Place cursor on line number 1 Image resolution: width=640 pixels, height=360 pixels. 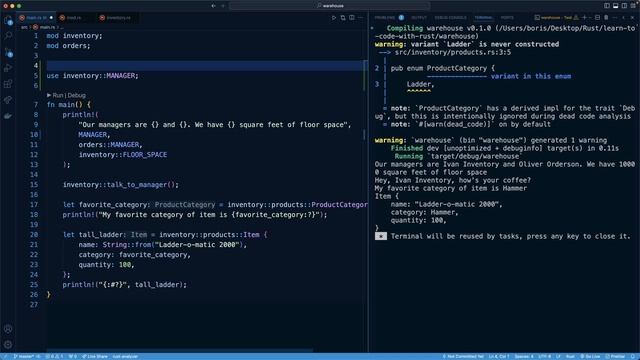36,36
